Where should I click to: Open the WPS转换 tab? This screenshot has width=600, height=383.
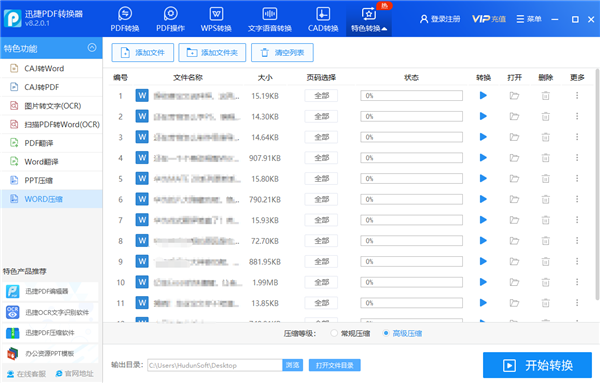216,19
